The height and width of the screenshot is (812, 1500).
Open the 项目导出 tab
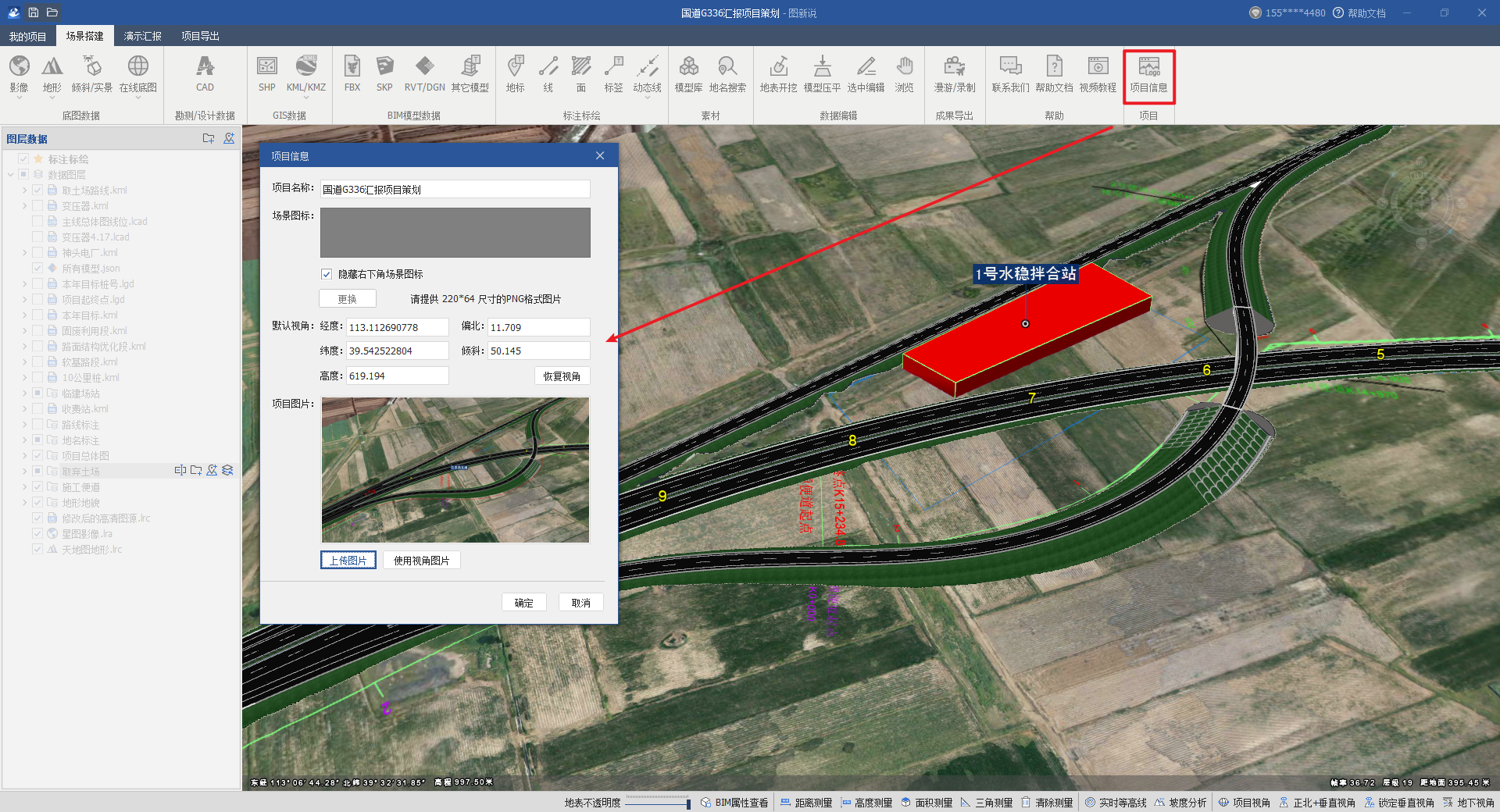(x=200, y=36)
